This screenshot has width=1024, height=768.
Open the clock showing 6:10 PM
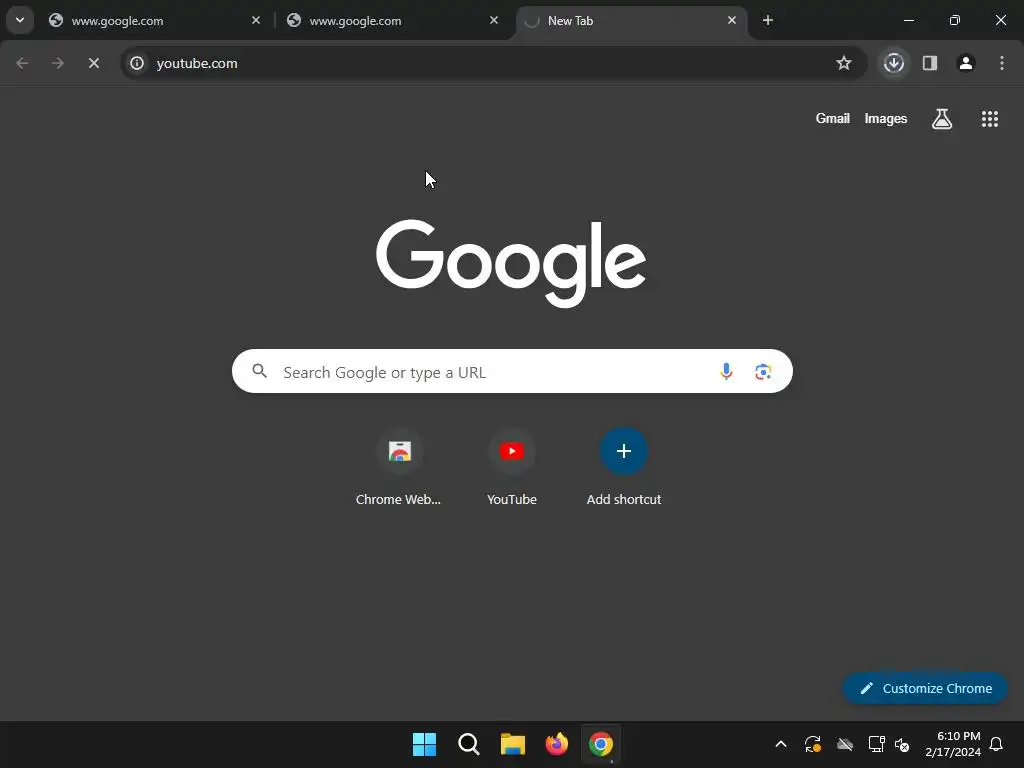tap(953, 744)
